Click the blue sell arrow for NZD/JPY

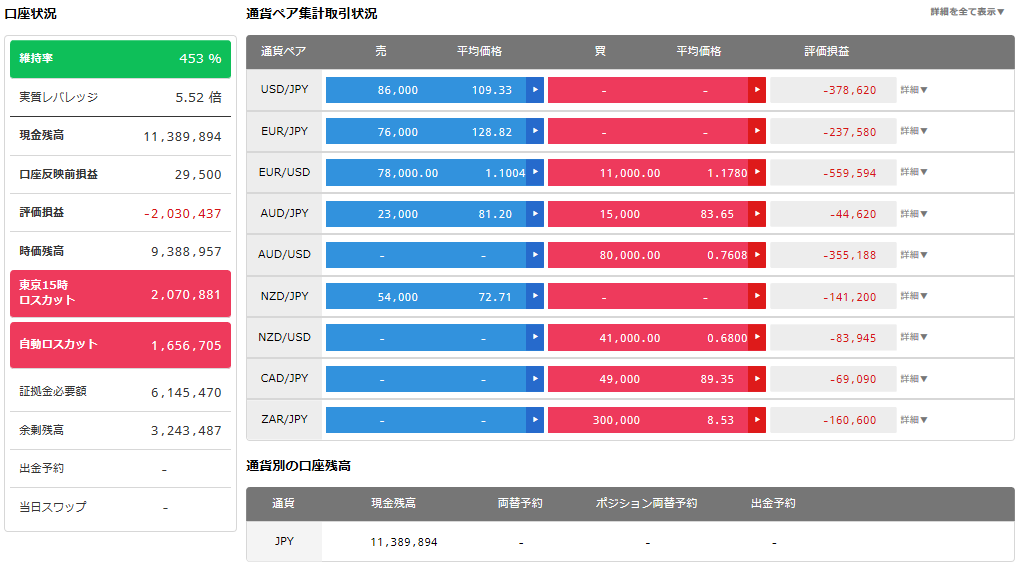coord(535,296)
